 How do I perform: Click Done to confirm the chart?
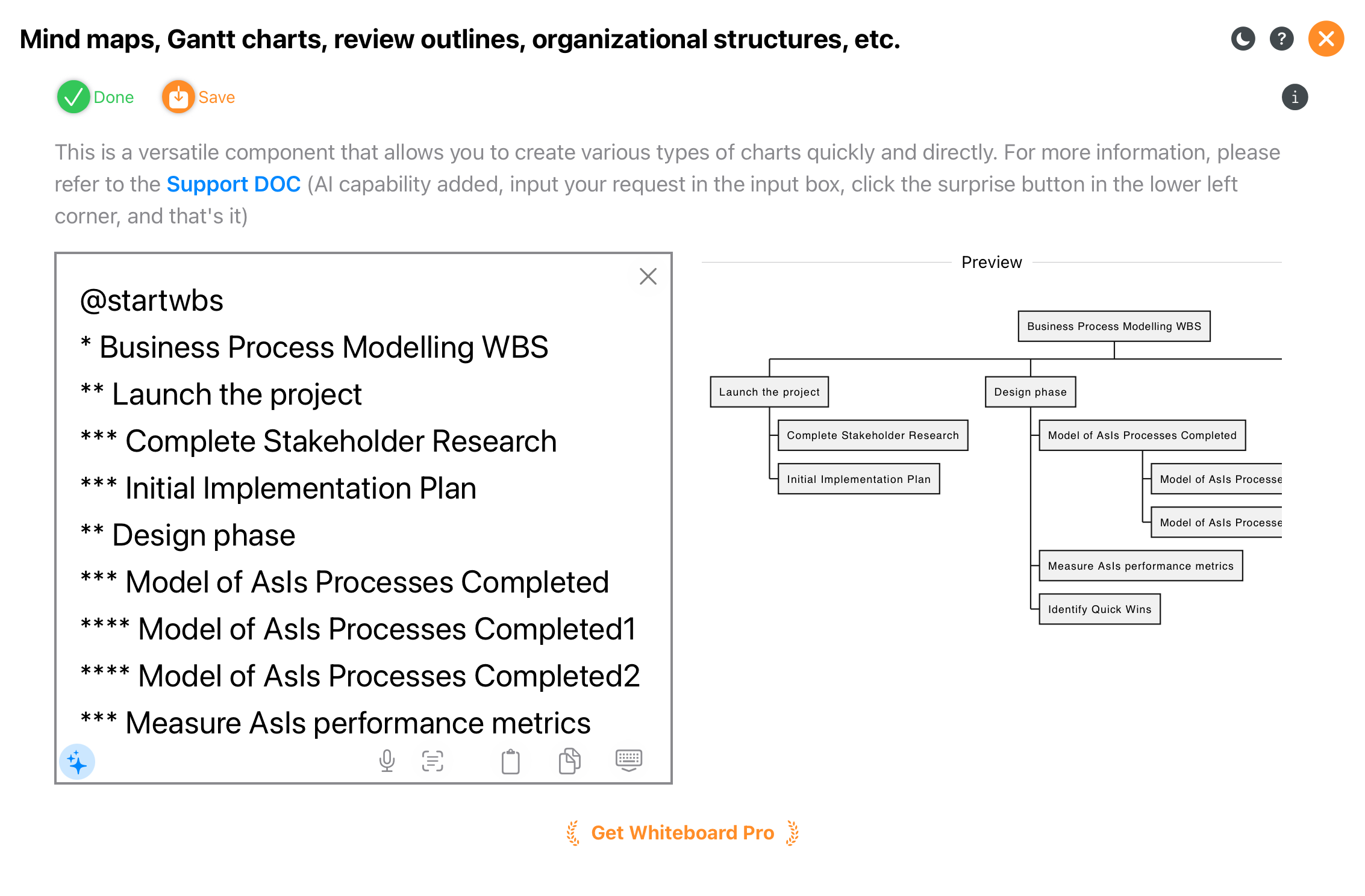(x=95, y=96)
